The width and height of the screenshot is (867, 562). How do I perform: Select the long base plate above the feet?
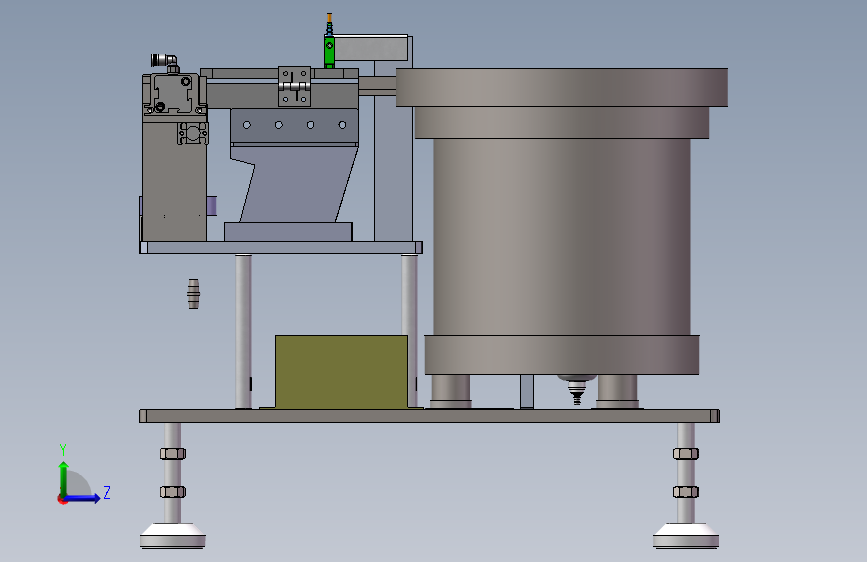coord(429,416)
